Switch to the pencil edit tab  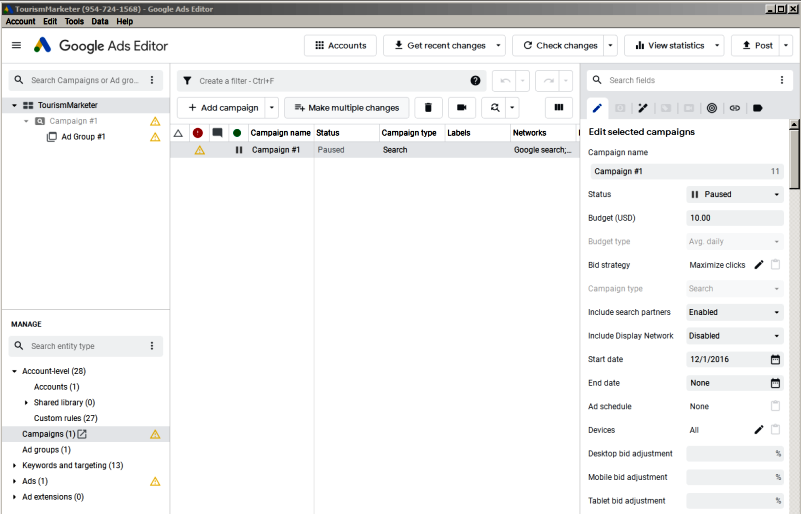pos(597,108)
